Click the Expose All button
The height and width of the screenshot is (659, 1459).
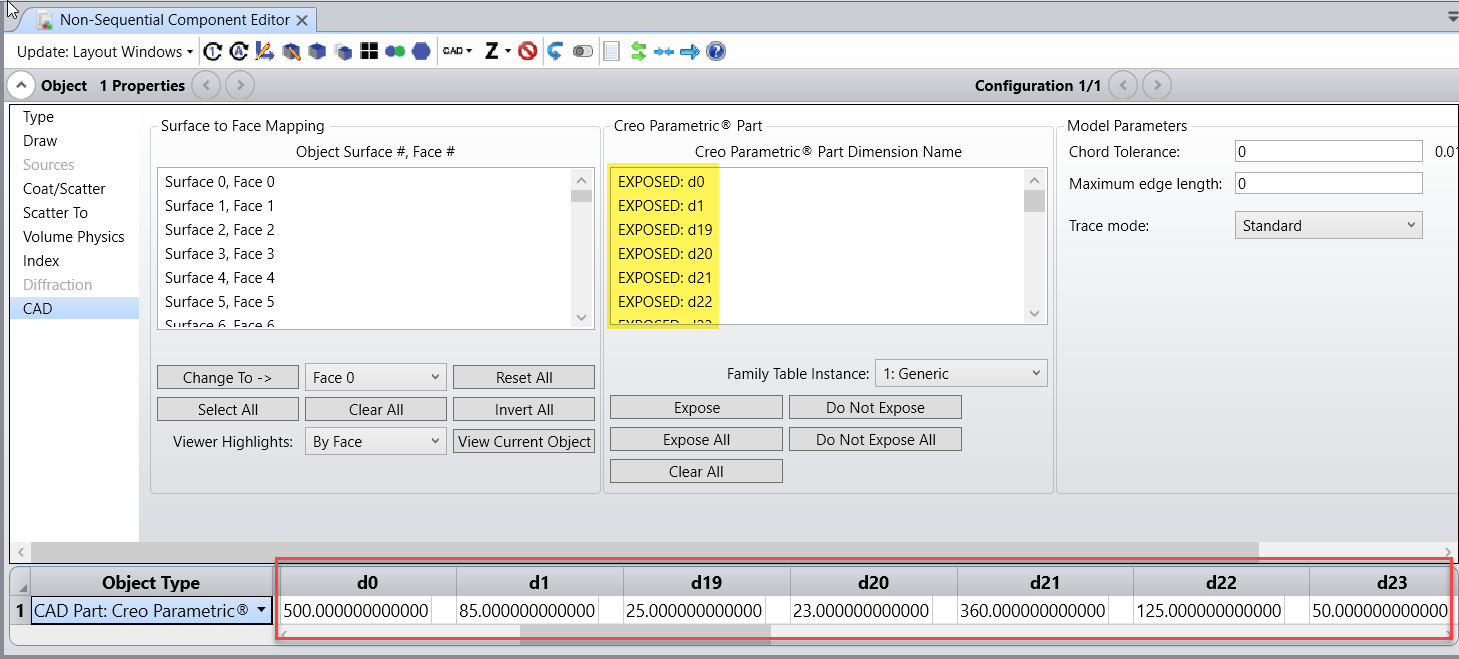(696, 440)
